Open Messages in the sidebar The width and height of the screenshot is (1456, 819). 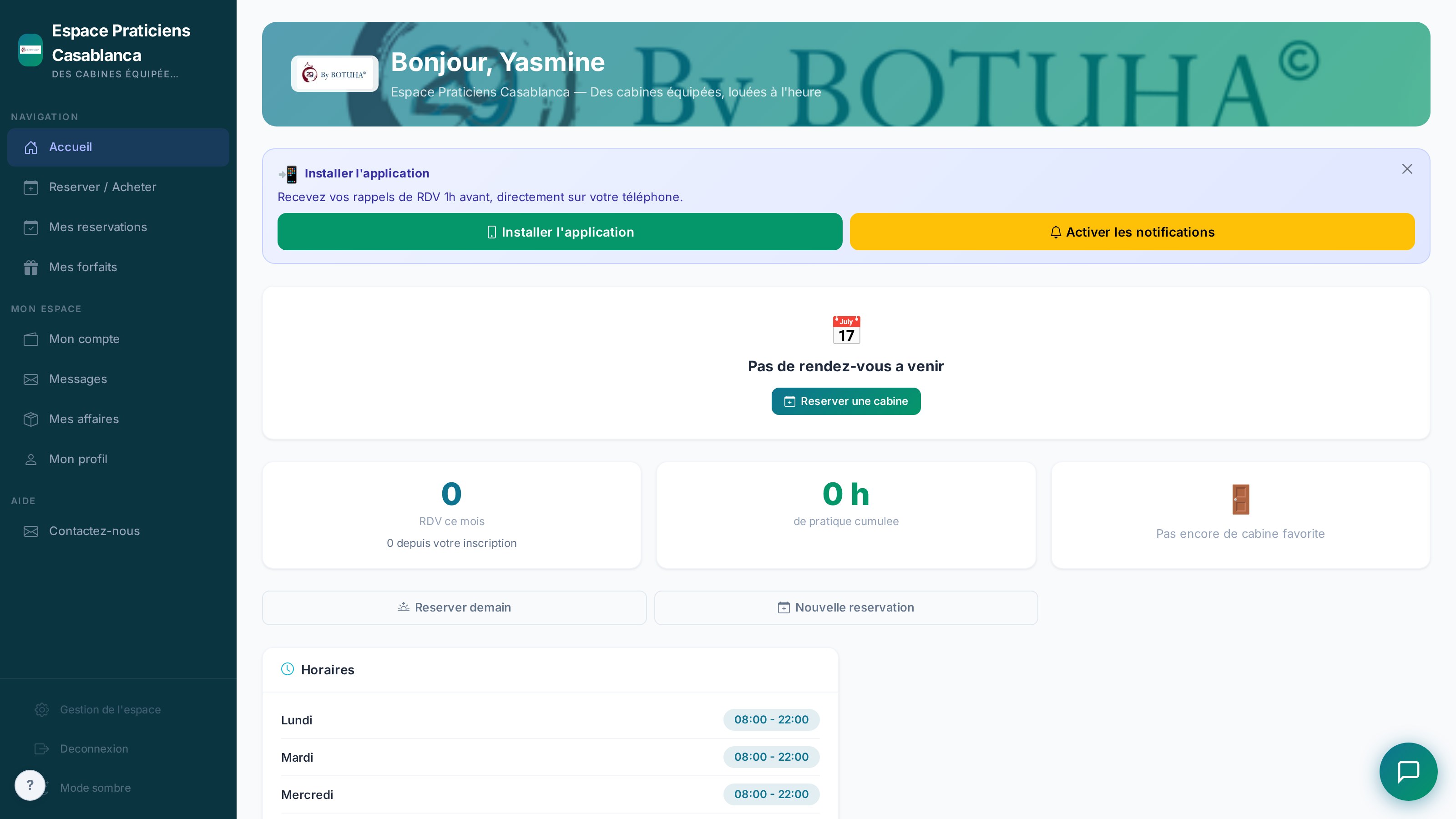[x=118, y=379]
